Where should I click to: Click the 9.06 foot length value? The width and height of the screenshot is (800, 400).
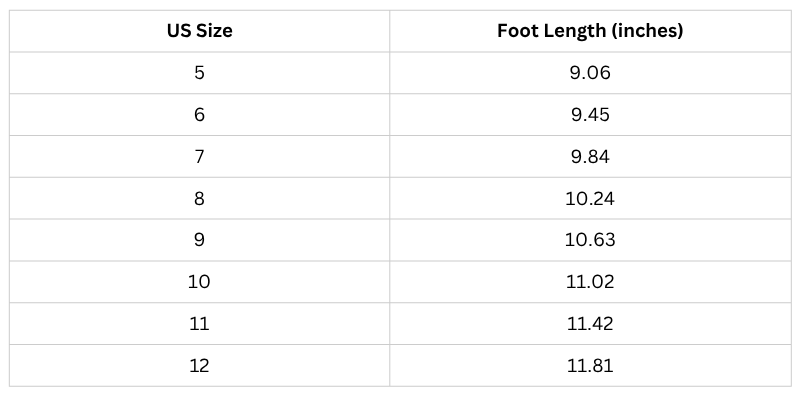590,73
